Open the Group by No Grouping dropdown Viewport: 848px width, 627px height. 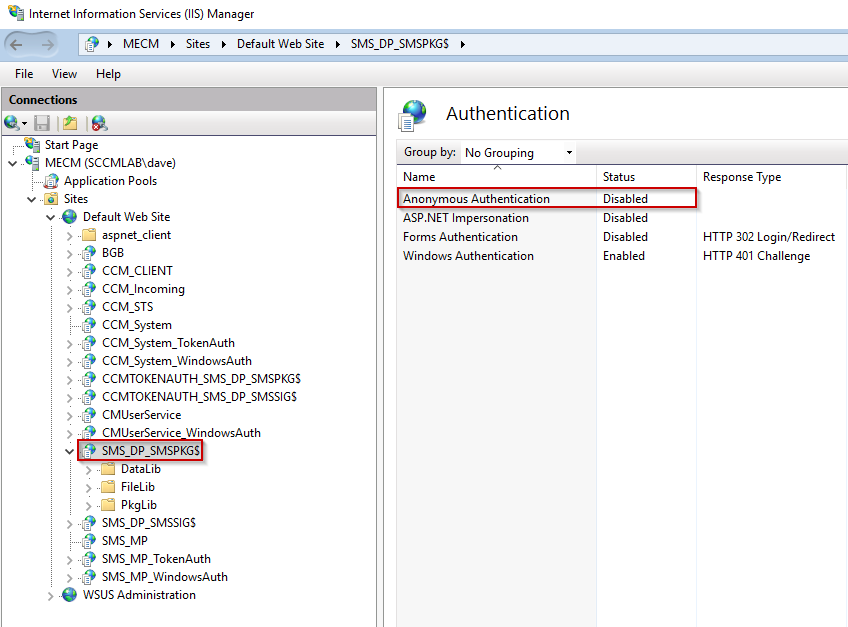click(x=518, y=153)
